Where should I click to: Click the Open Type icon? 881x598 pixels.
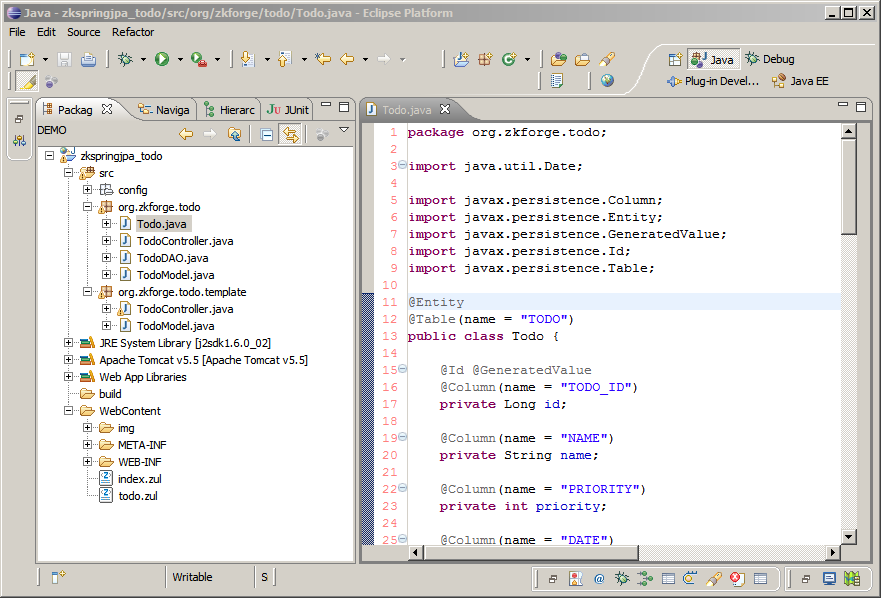coord(558,59)
